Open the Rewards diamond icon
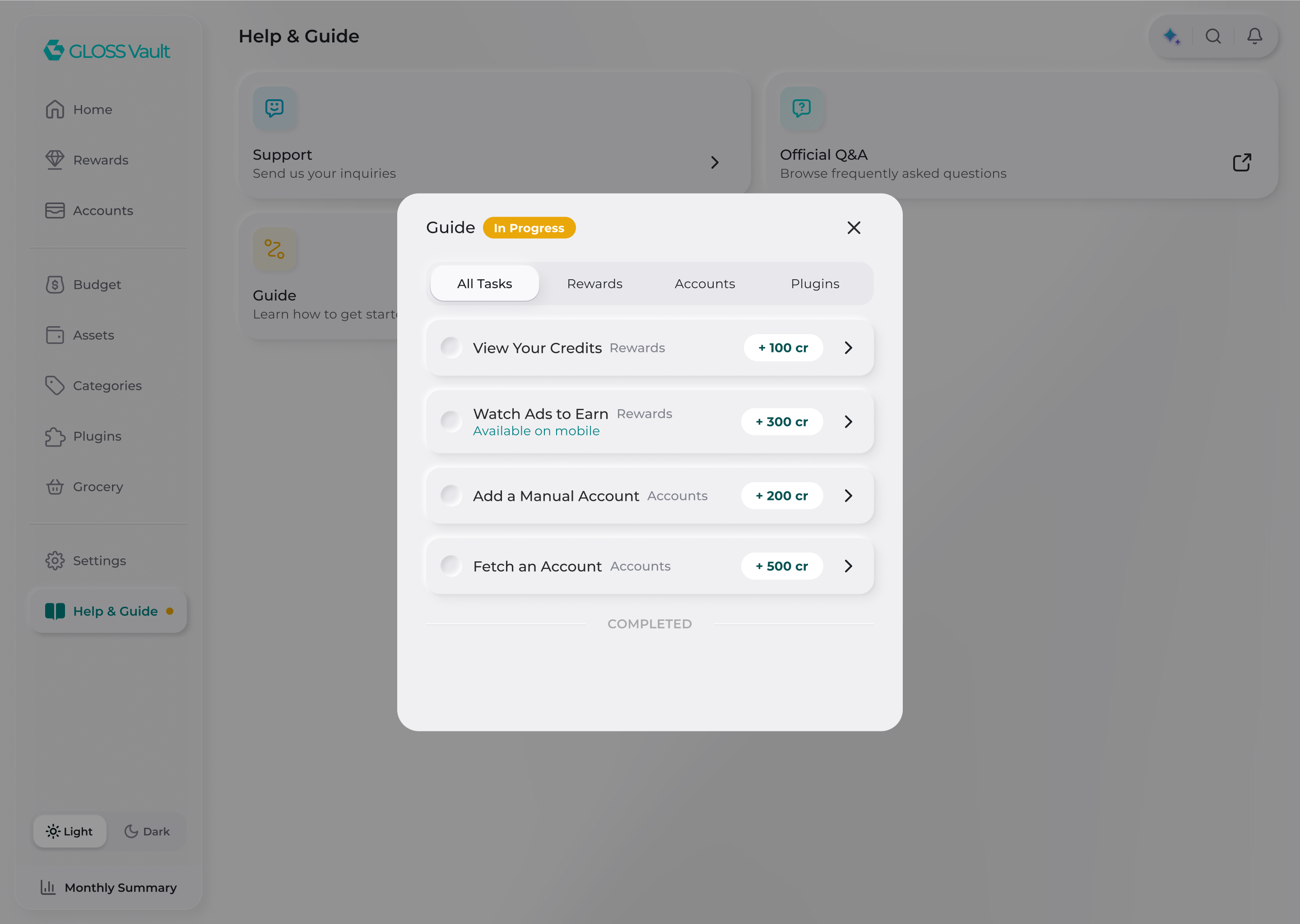The width and height of the screenshot is (1300, 924). click(x=55, y=160)
